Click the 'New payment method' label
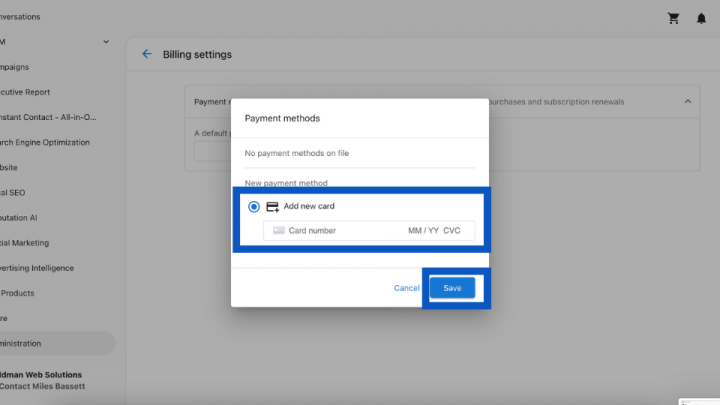Image resolution: width=720 pixels, height=405 pixels. [x=286, y=183]
